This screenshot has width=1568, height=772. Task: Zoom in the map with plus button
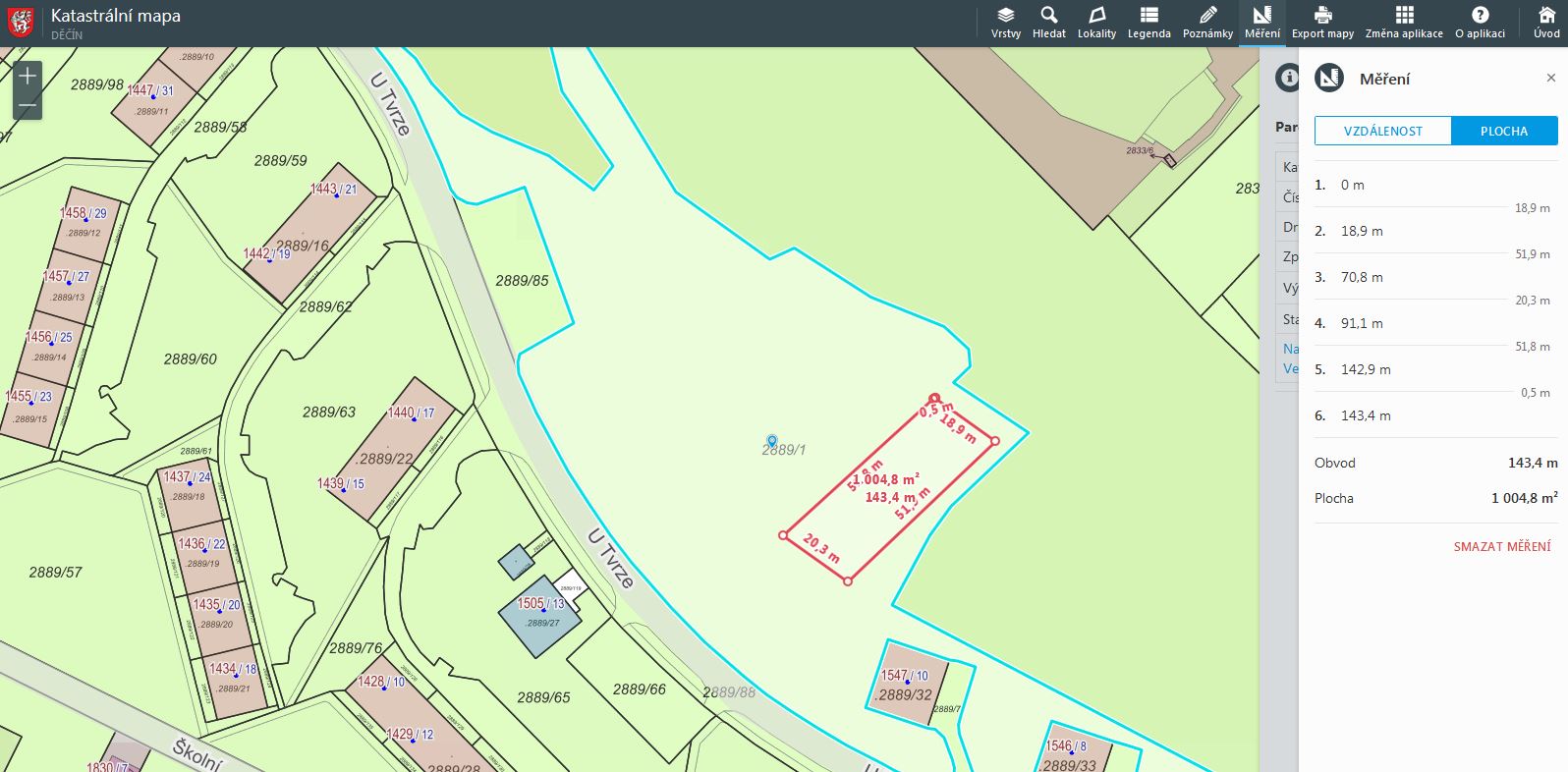(x=28, y=77)
